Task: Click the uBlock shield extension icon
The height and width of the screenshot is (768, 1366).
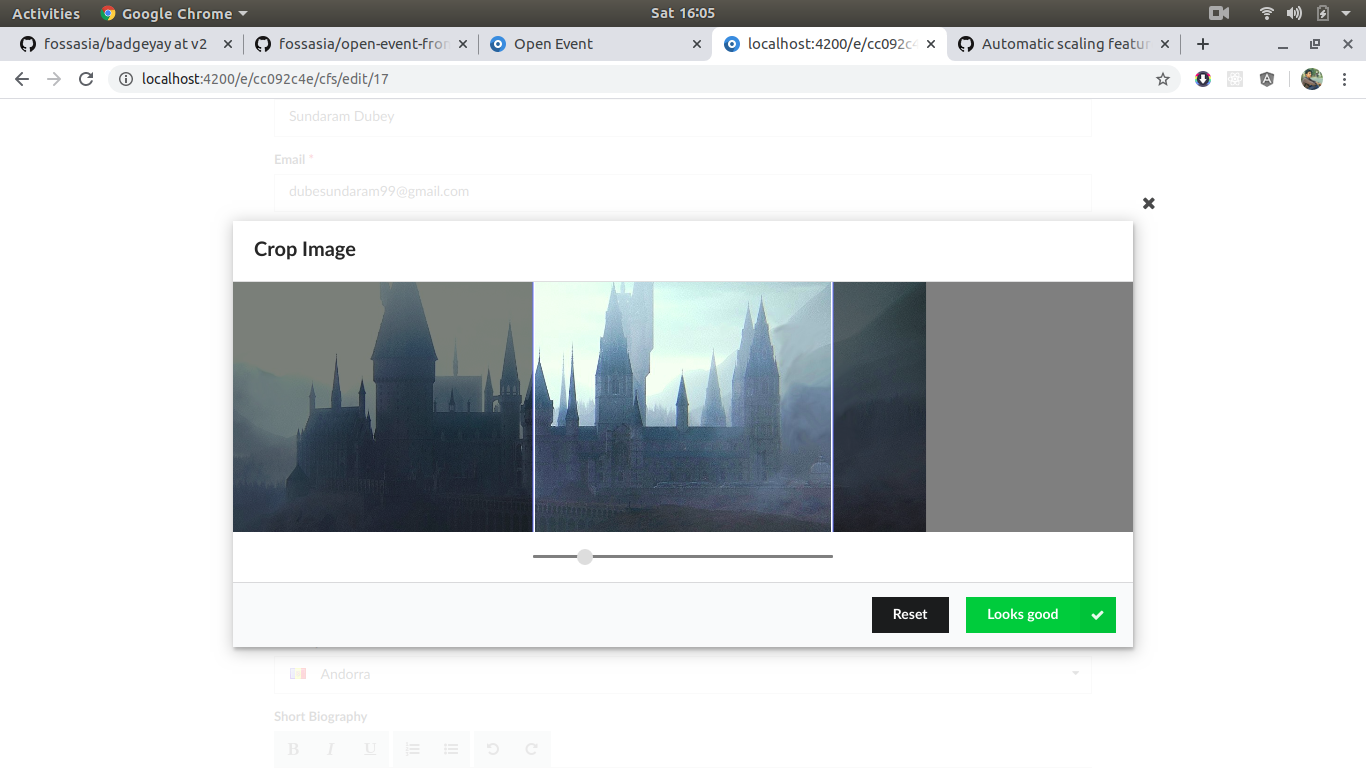Action: [1203, 79]
